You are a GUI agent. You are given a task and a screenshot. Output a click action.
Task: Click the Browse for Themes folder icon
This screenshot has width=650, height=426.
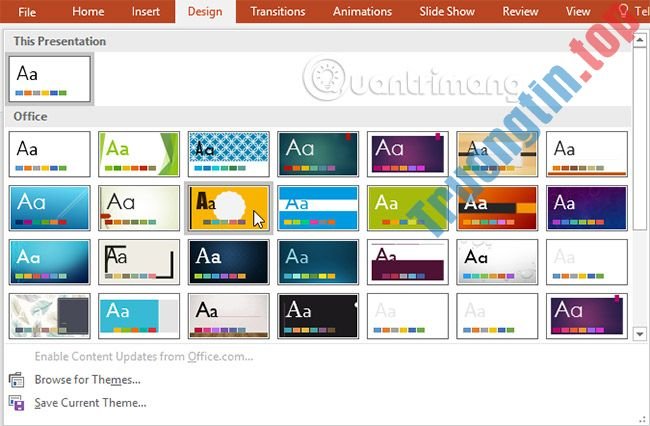(x=17, y=380)
